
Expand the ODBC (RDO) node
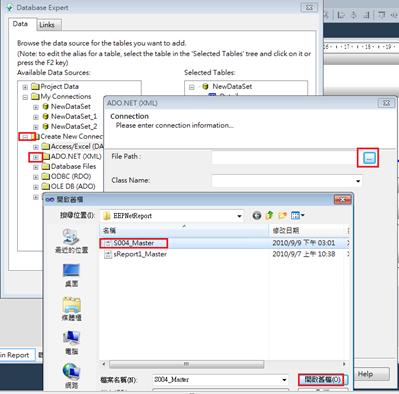[36, 177]
